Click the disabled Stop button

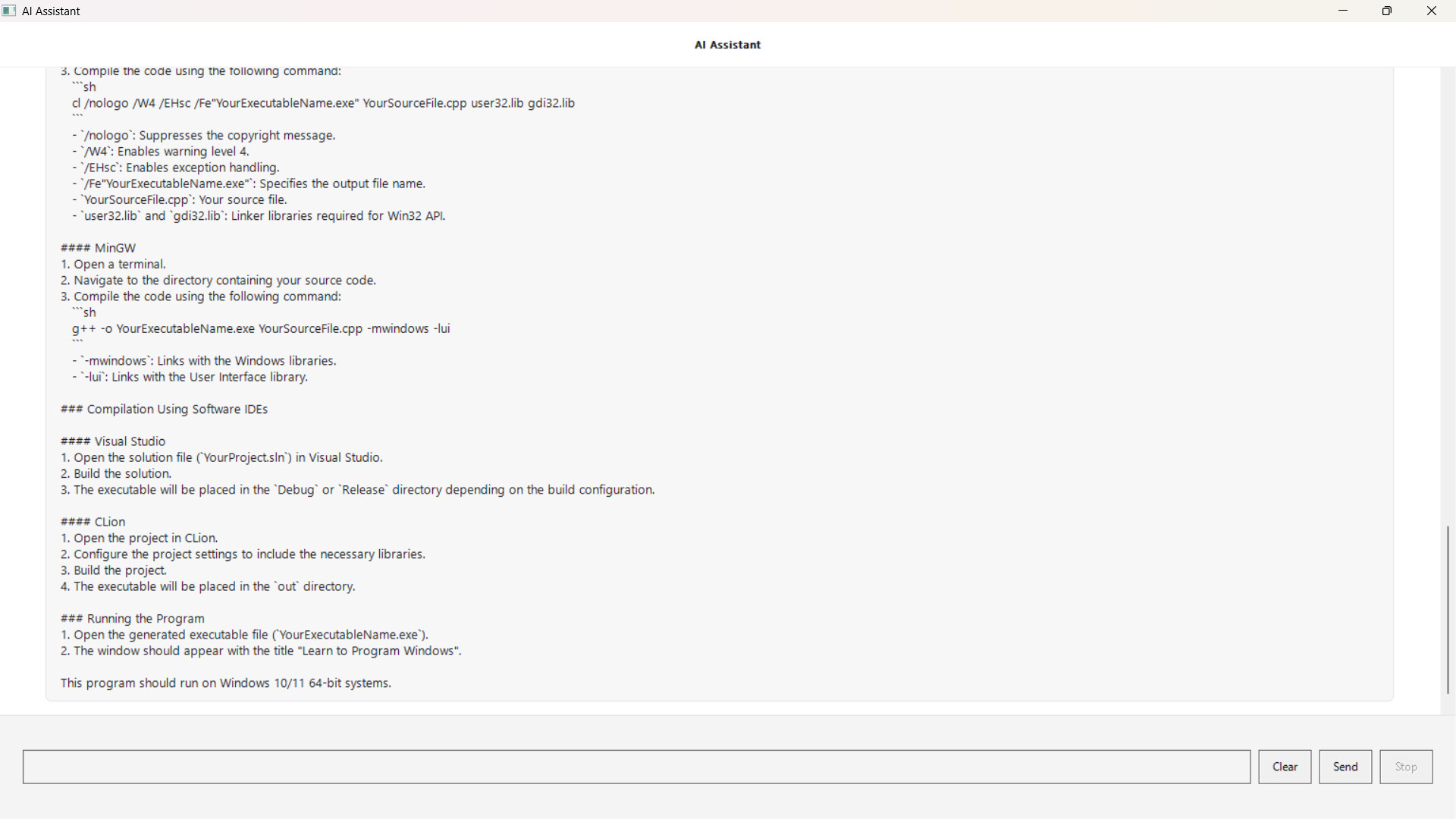(1405, 767)
